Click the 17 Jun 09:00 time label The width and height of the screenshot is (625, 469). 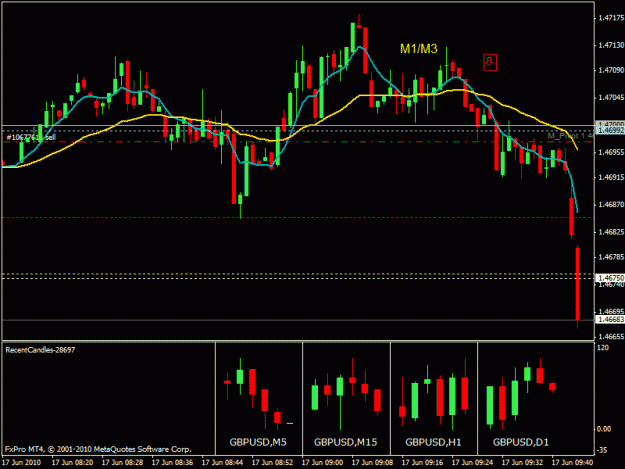tap(322, 463)
